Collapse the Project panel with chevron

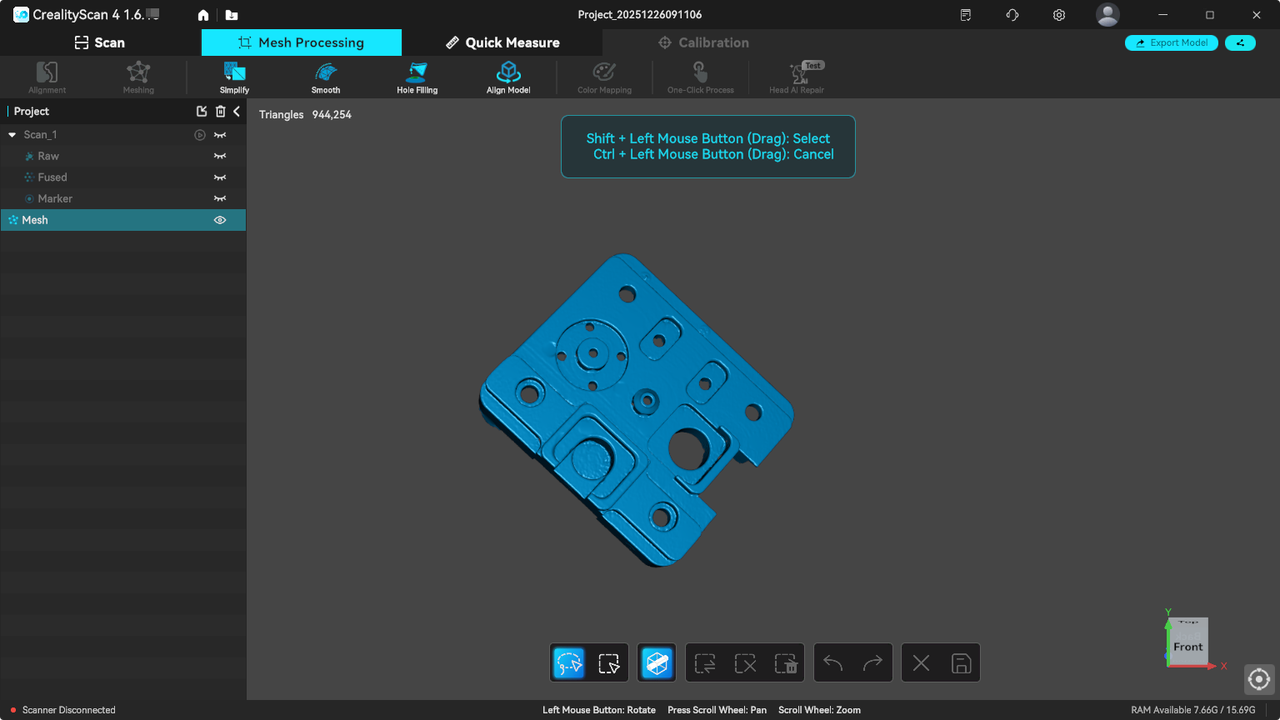[237, 111]
